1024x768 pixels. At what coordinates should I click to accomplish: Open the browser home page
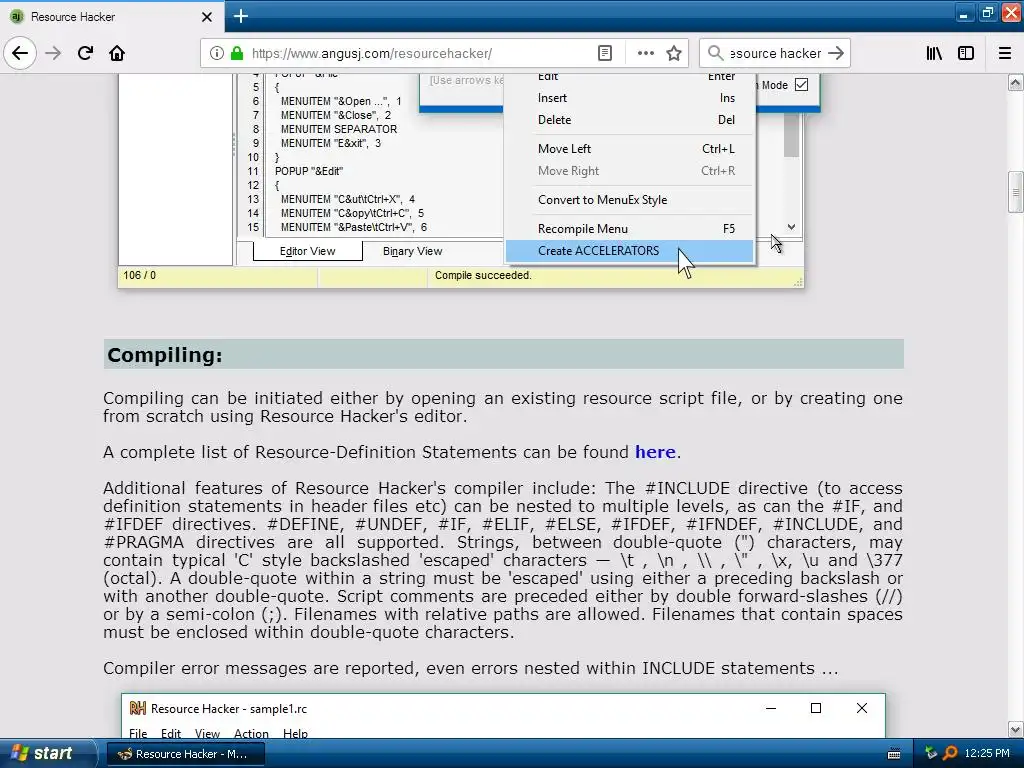[x=117, y=53]
